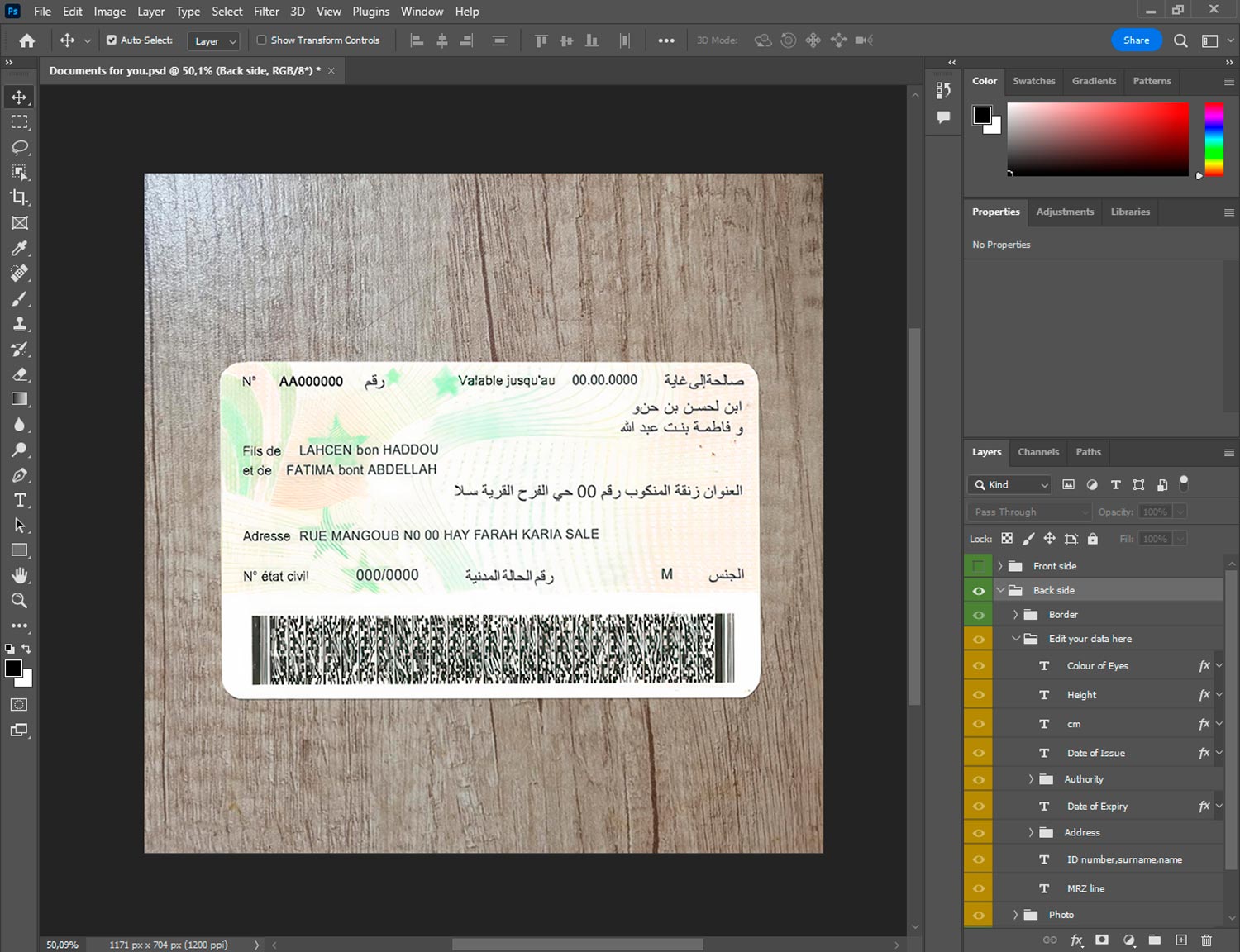Click the foreground color swatch in Color panel
The height and width of the screenshot is (952, 1240).
click(982, 115)
